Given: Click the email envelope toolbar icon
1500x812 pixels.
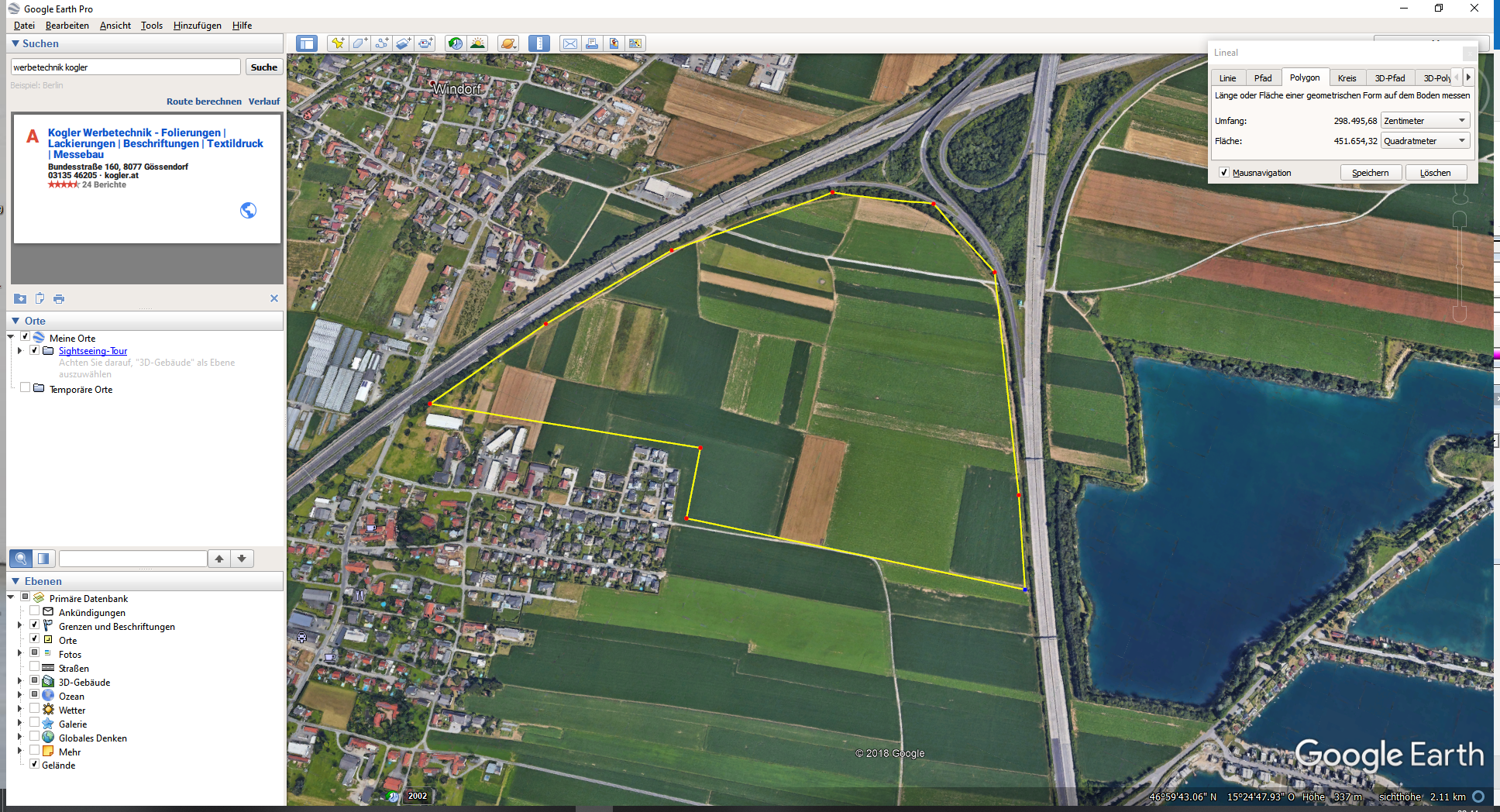Looking at the screenshot, I should [570, 43].
